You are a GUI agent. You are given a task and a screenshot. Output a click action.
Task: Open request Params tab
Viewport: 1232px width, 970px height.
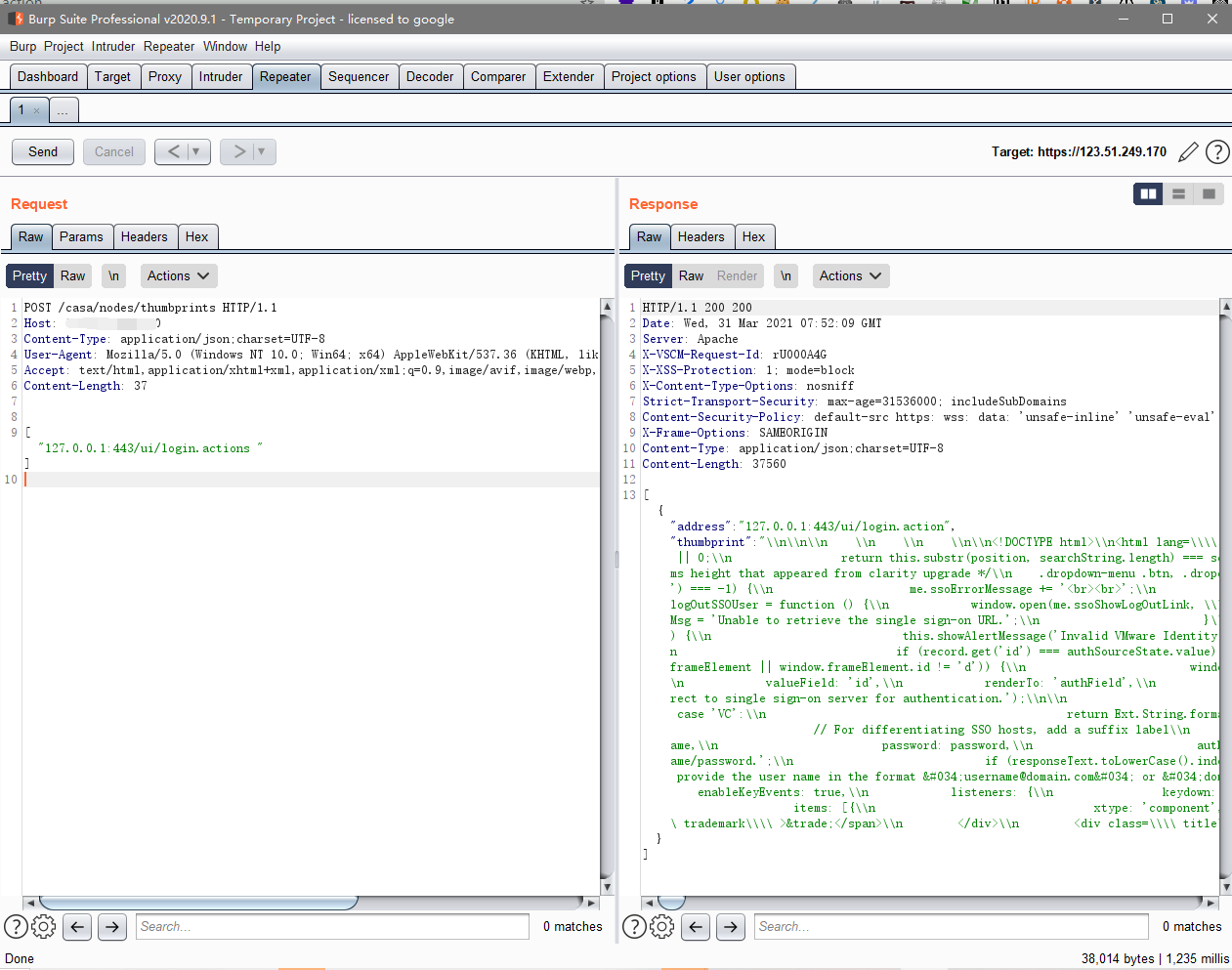pyautogui.click(x=81, y=236)
